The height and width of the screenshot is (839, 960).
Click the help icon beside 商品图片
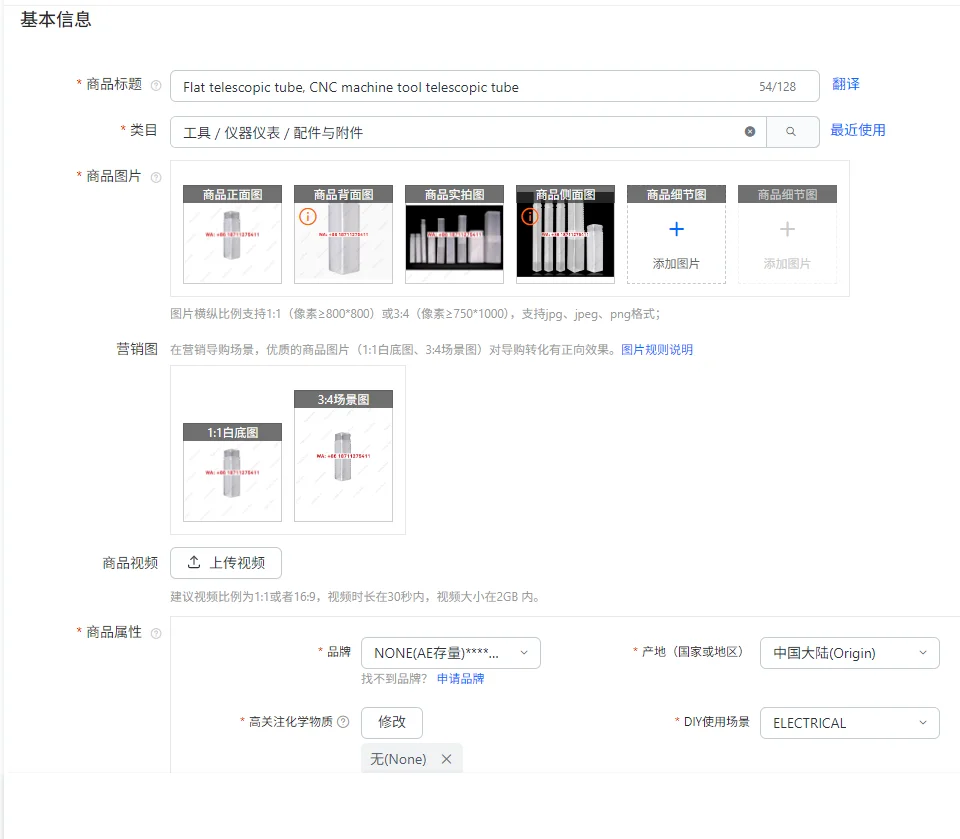[156, 178]
